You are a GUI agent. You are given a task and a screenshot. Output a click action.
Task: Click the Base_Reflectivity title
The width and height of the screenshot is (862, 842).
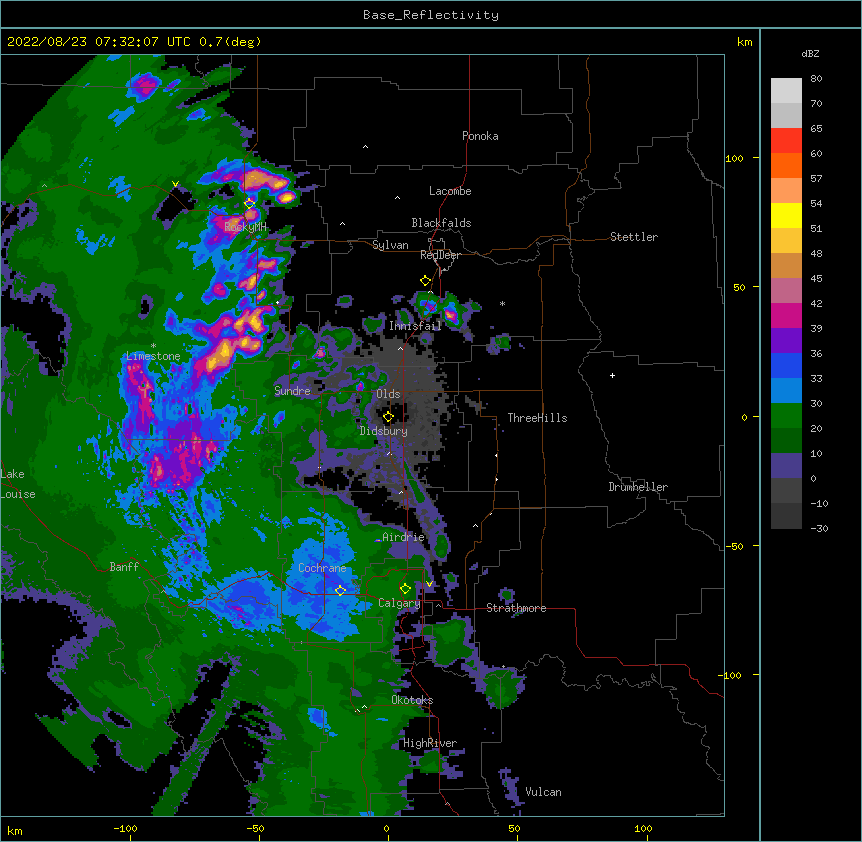431,15
